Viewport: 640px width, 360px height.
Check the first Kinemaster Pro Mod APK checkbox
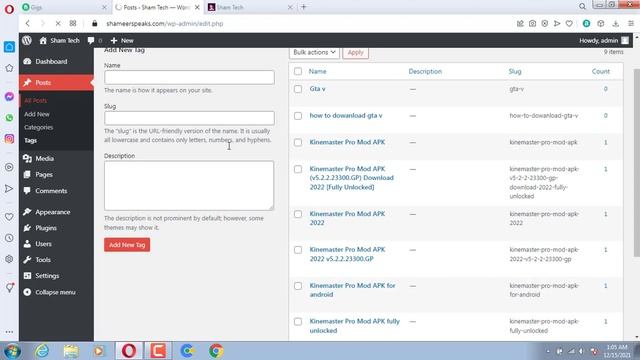point(298,142)
